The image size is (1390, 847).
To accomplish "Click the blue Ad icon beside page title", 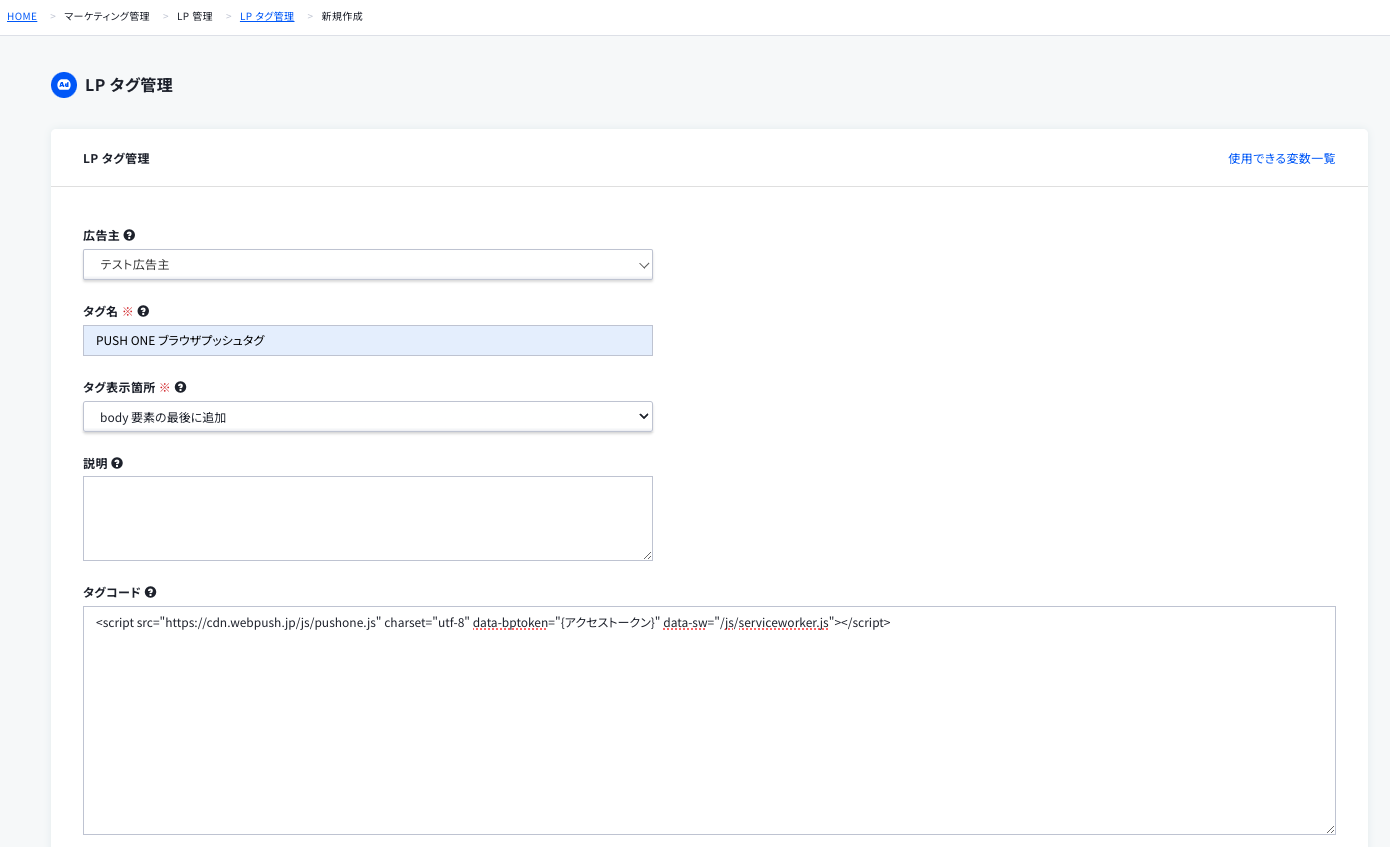I will tap(64, 85).
